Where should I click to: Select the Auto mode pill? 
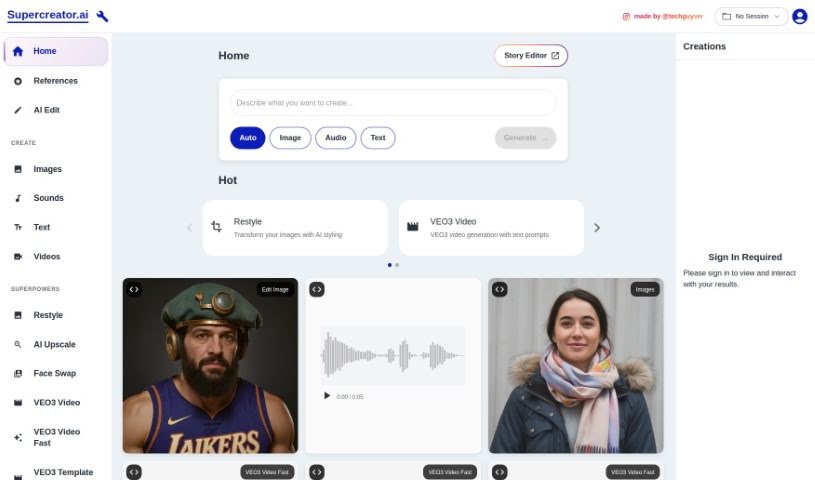pyautogui.click(x=248, y=138)
